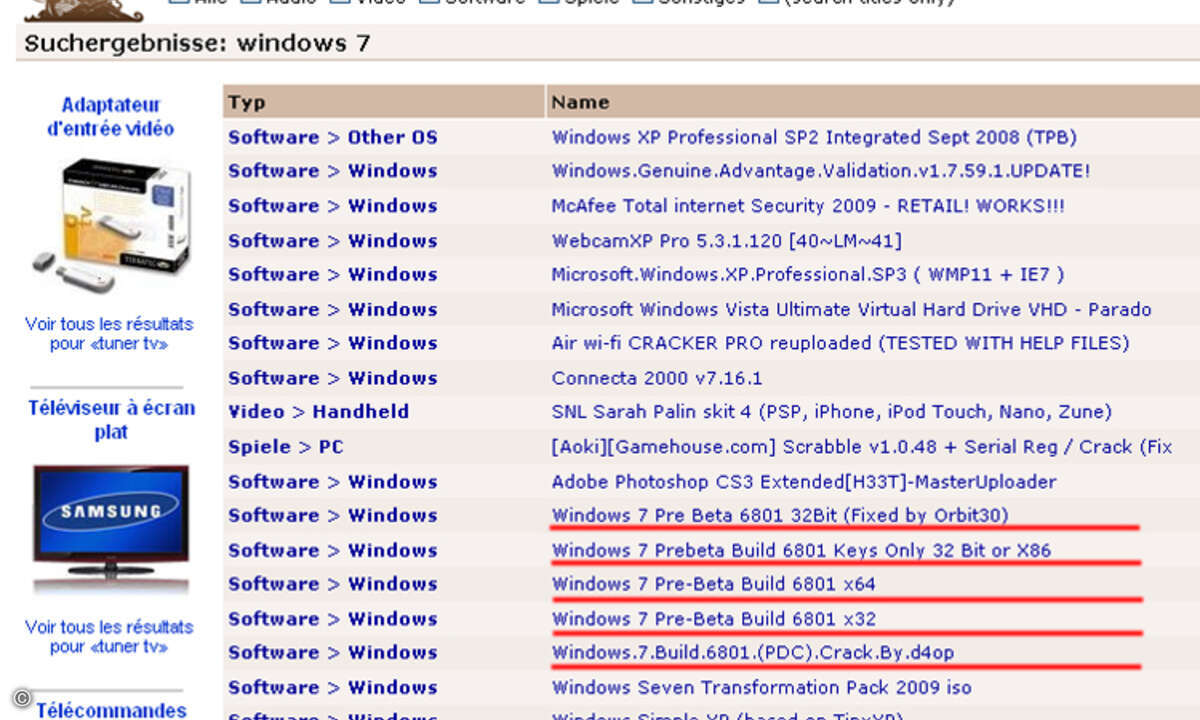Image resolution: width=1200 pixels, height=720 pixels.
Task: Open 'SNL Sarah Palin skit 4' result
Action: [831, 412]
